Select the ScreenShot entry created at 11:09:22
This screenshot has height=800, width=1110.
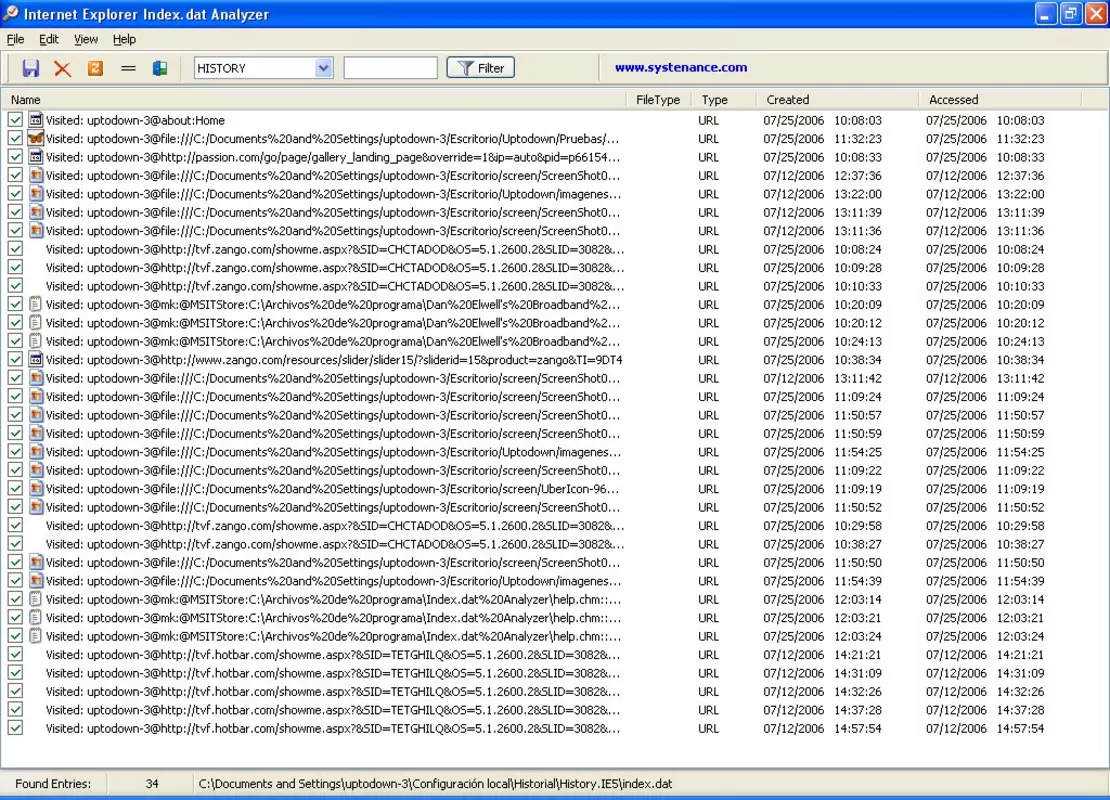click(x=333, y=470)
